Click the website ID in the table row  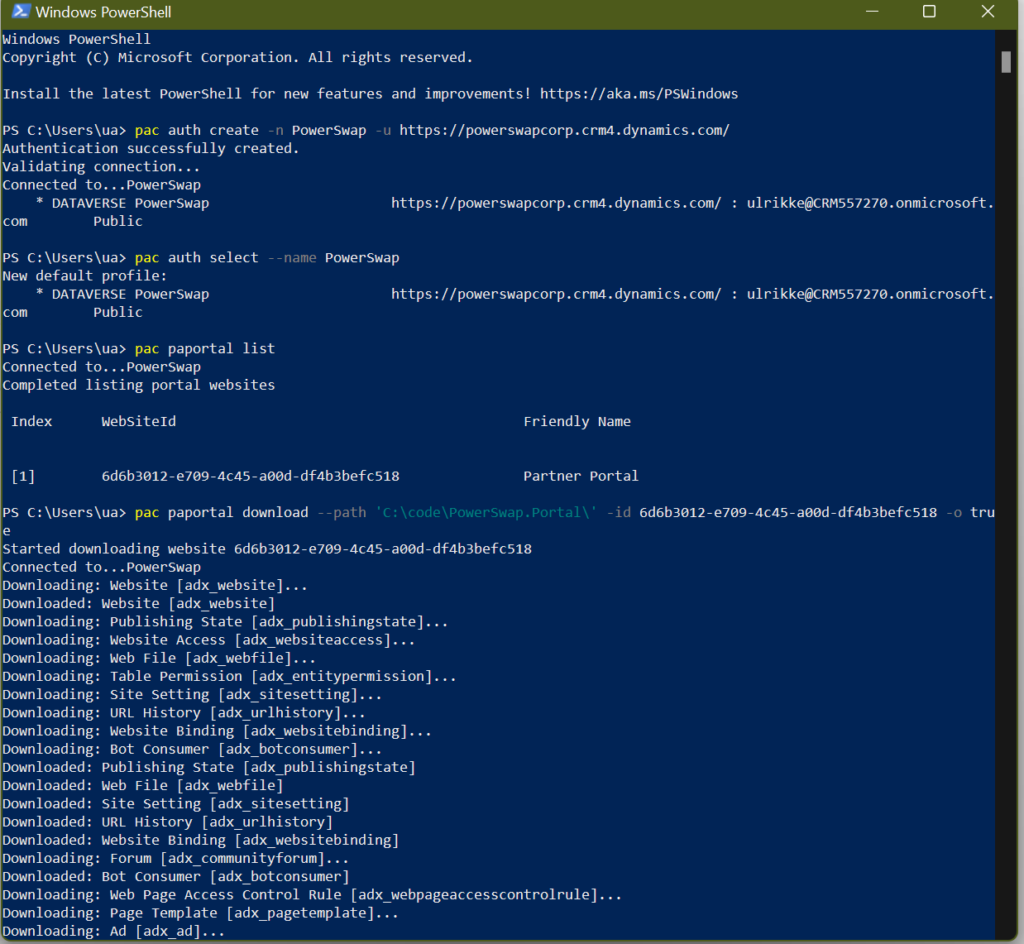point(251,477)
